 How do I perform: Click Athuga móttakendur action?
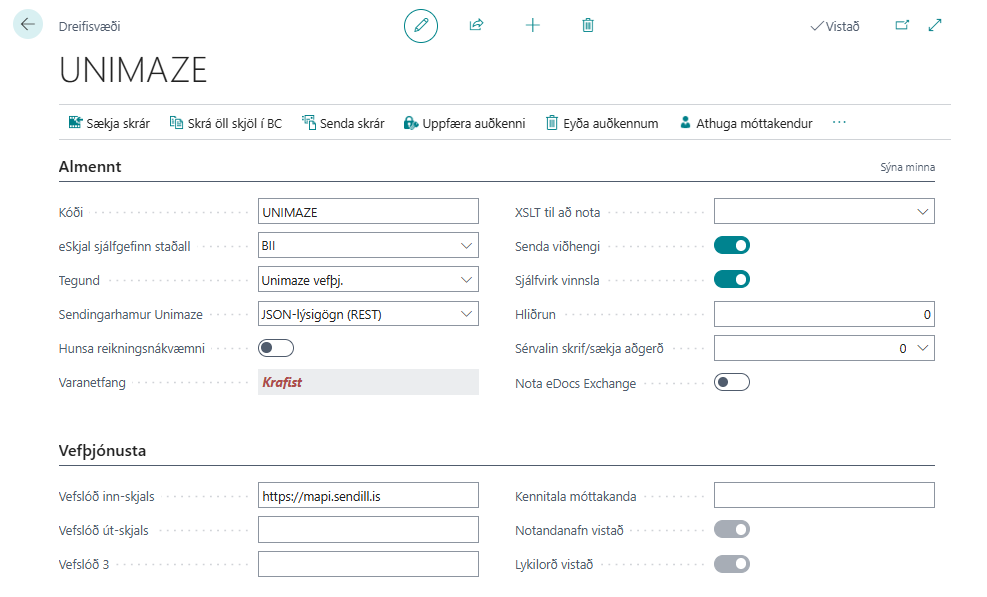(746, 123)
